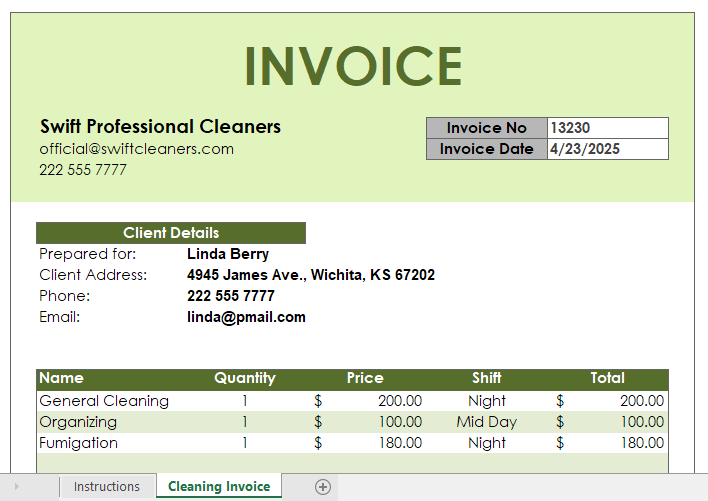
Task: Add a new sheet with plus icon
Action: [322, 487]
